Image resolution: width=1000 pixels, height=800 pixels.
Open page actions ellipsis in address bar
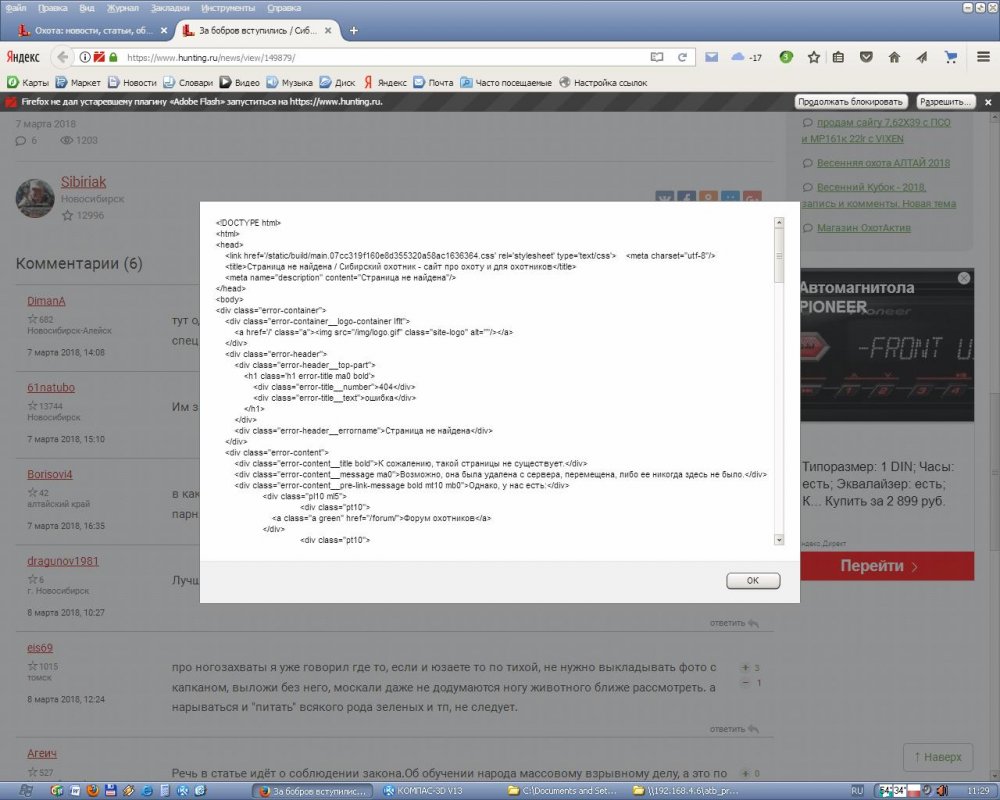pyautogui.click(x=657, y=57)
